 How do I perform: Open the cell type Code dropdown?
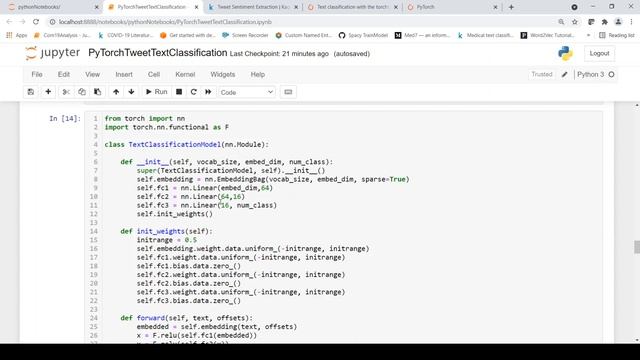click(x=247, y=92)
